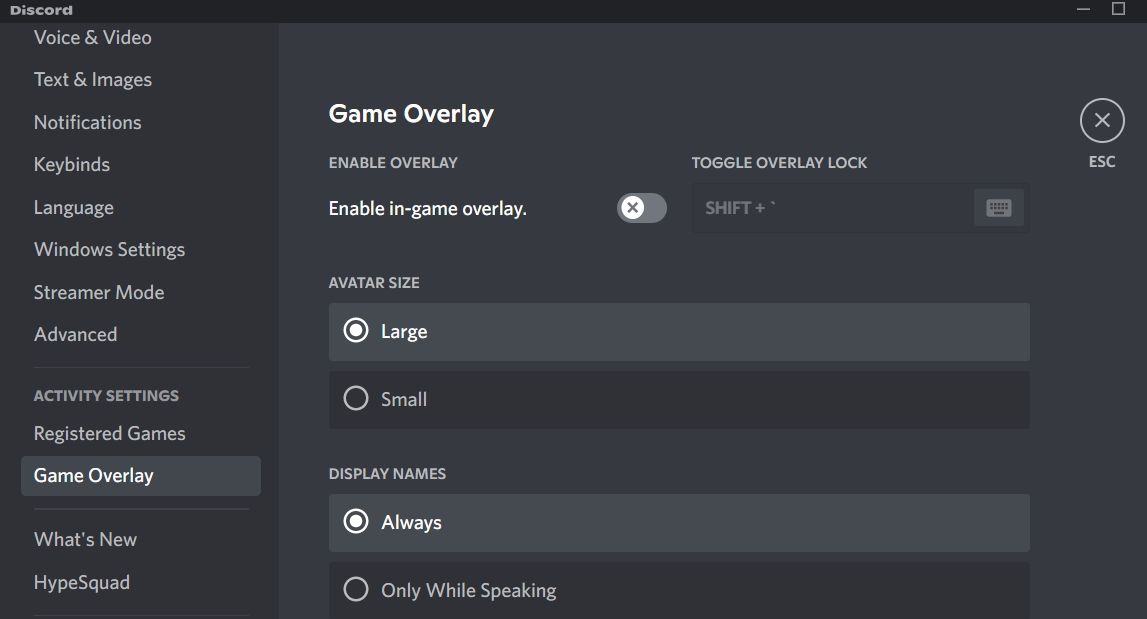Click the Discord logo in the title bar
Viewport: 1147px width, 619px height.
(40, 9)
